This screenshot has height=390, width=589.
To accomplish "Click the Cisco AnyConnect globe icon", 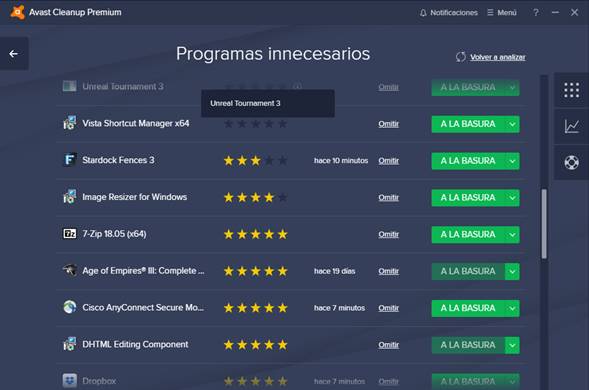I will click(69, 307).
